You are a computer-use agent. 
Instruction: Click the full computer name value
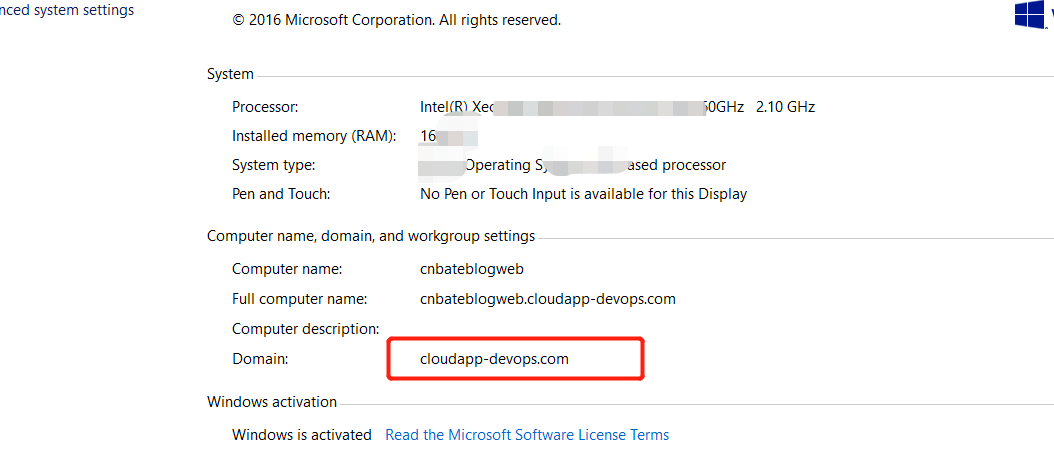coord(547,299)
